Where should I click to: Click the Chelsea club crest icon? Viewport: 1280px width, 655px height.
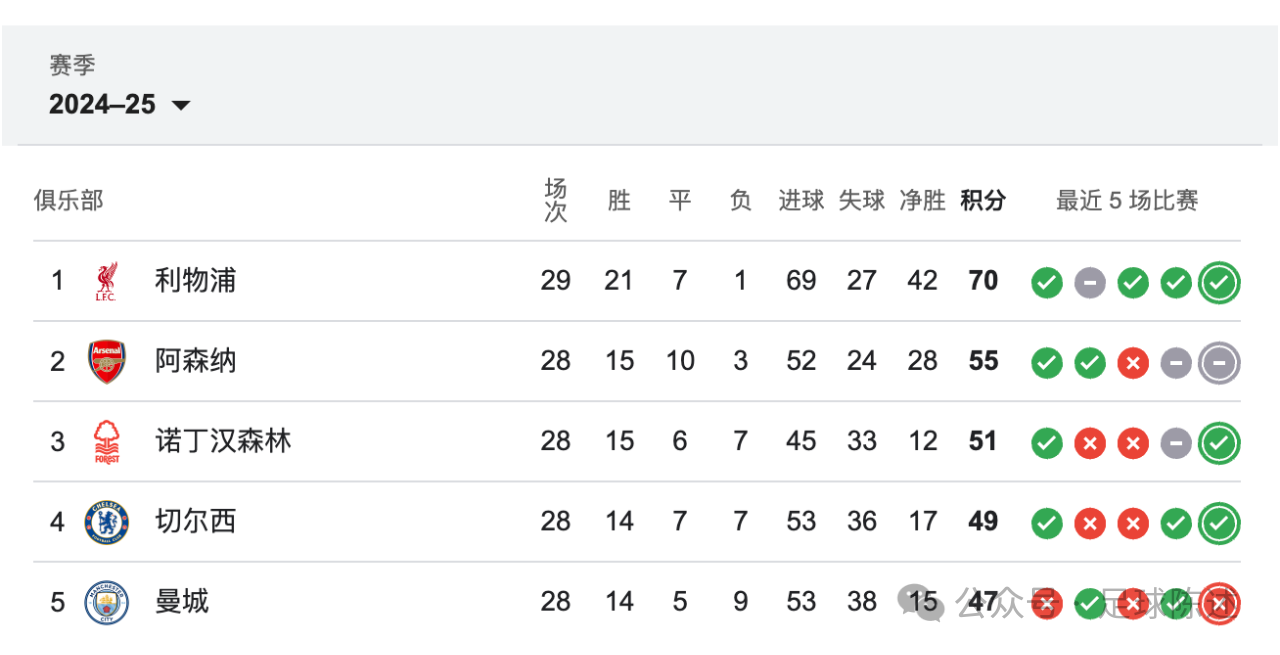point(106,522)
